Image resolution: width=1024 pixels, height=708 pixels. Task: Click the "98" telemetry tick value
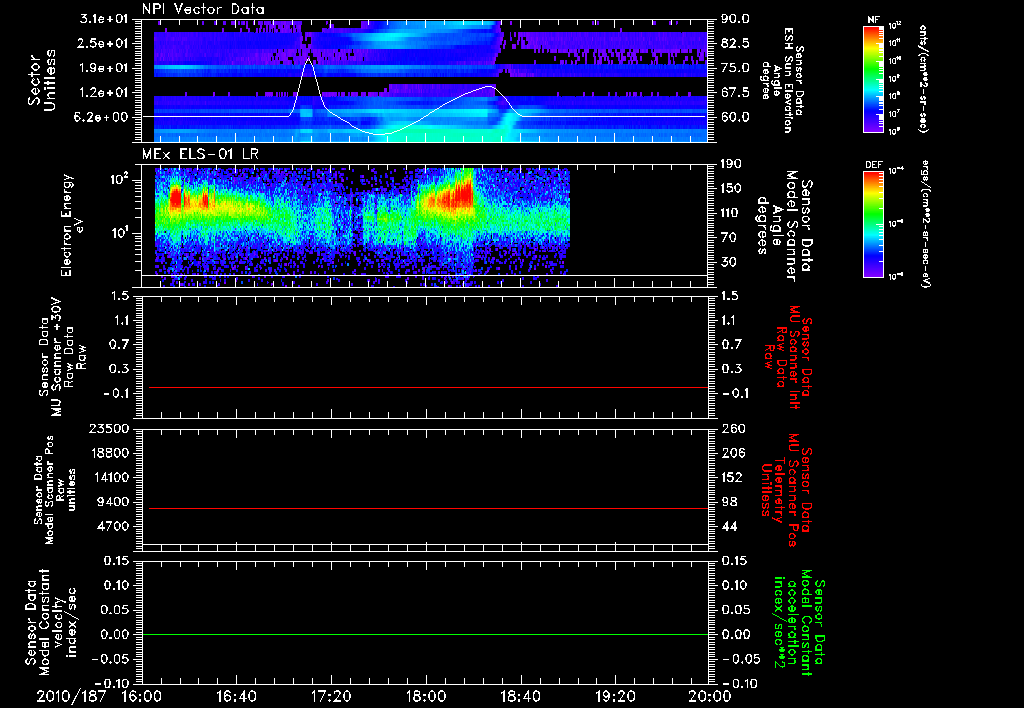(x=729, y=502)
